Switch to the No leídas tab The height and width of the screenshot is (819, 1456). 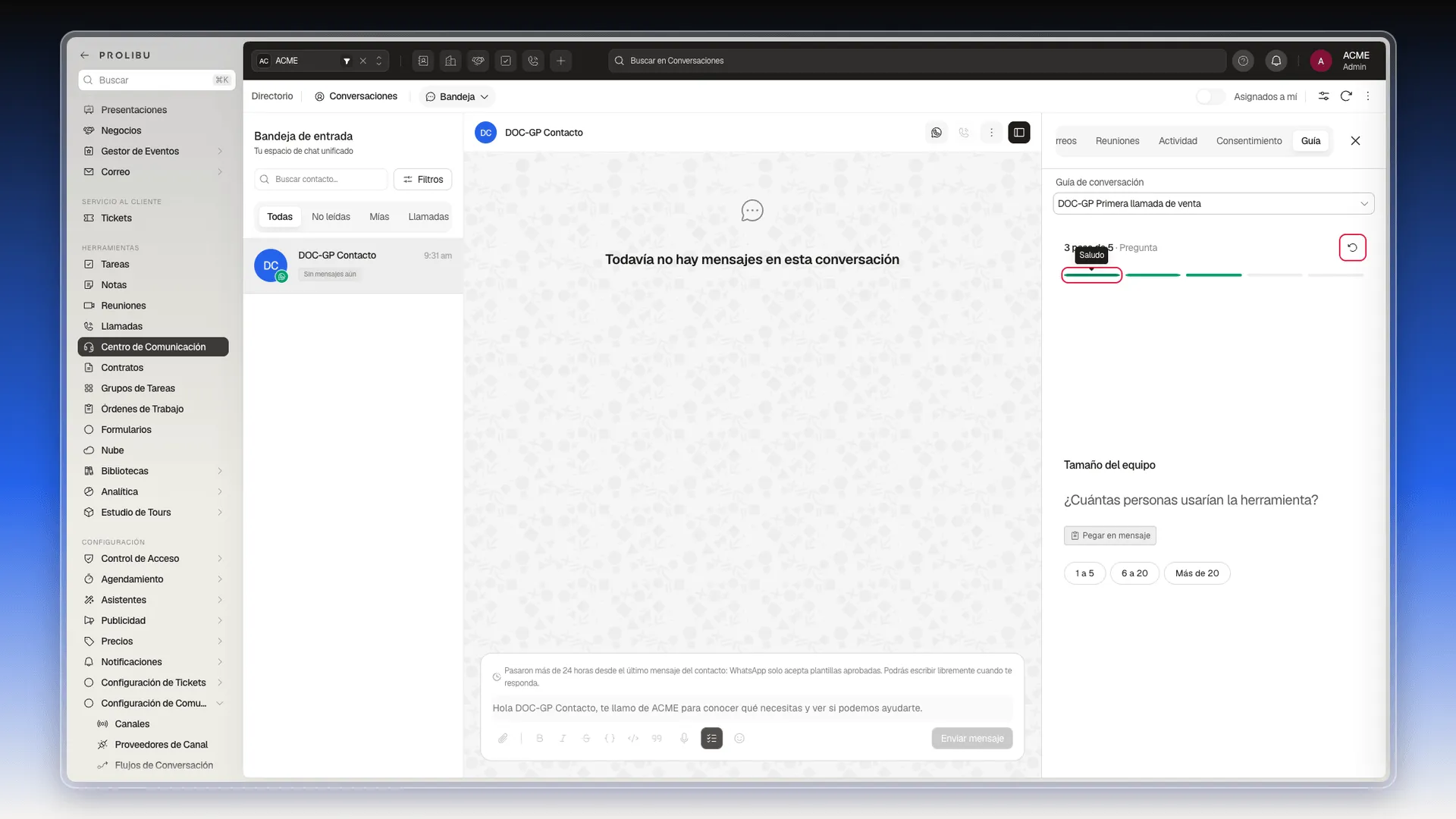click(331, 217)
